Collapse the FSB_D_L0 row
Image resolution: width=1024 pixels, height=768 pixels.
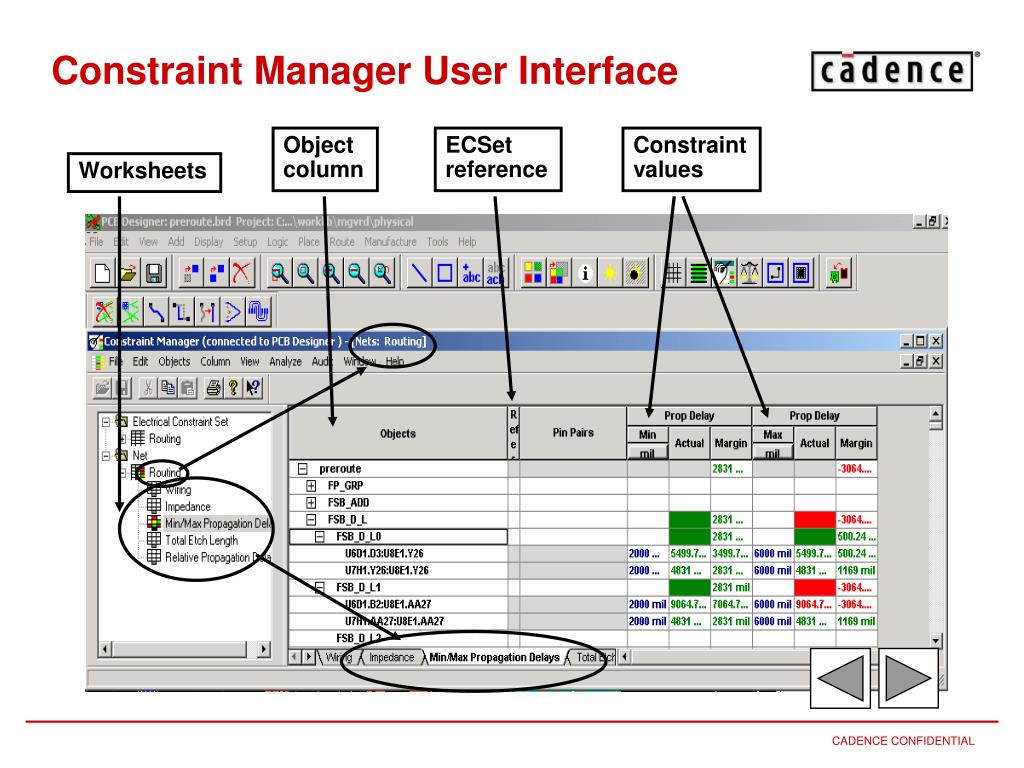pos(319,537)
